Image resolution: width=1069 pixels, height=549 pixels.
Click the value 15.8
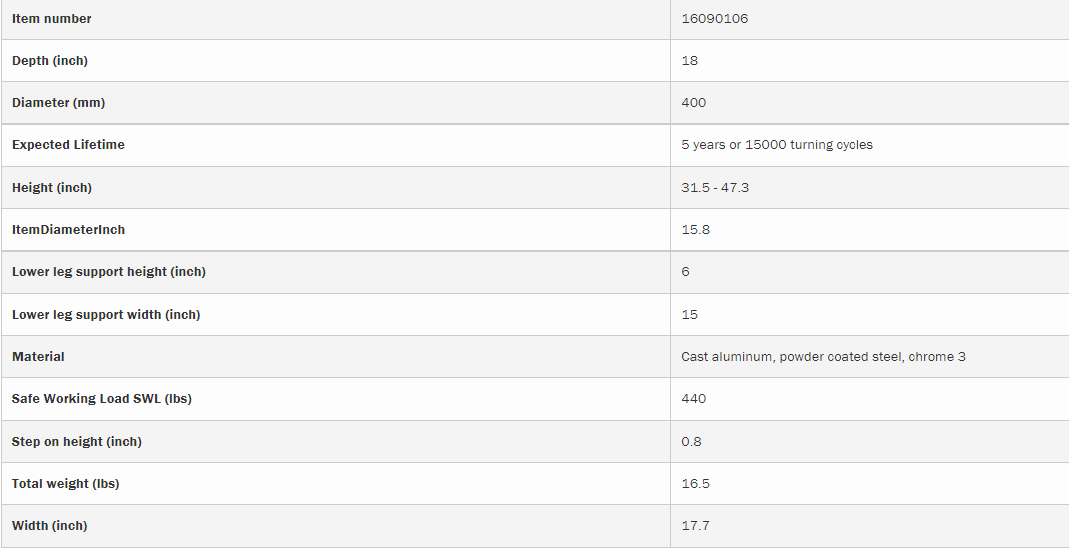point(696,230)
